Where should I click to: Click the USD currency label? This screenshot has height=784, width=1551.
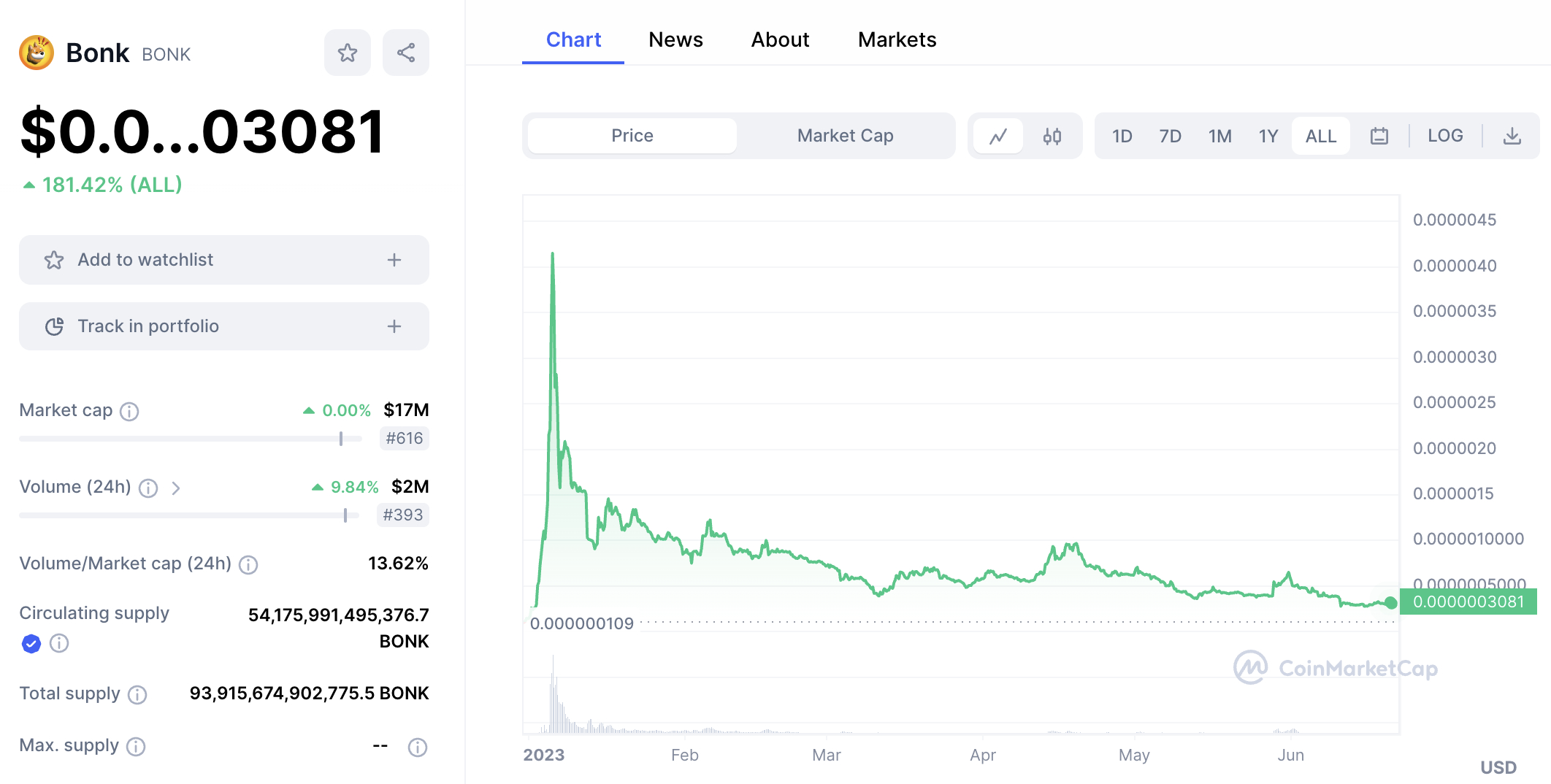click(1498, 767)
